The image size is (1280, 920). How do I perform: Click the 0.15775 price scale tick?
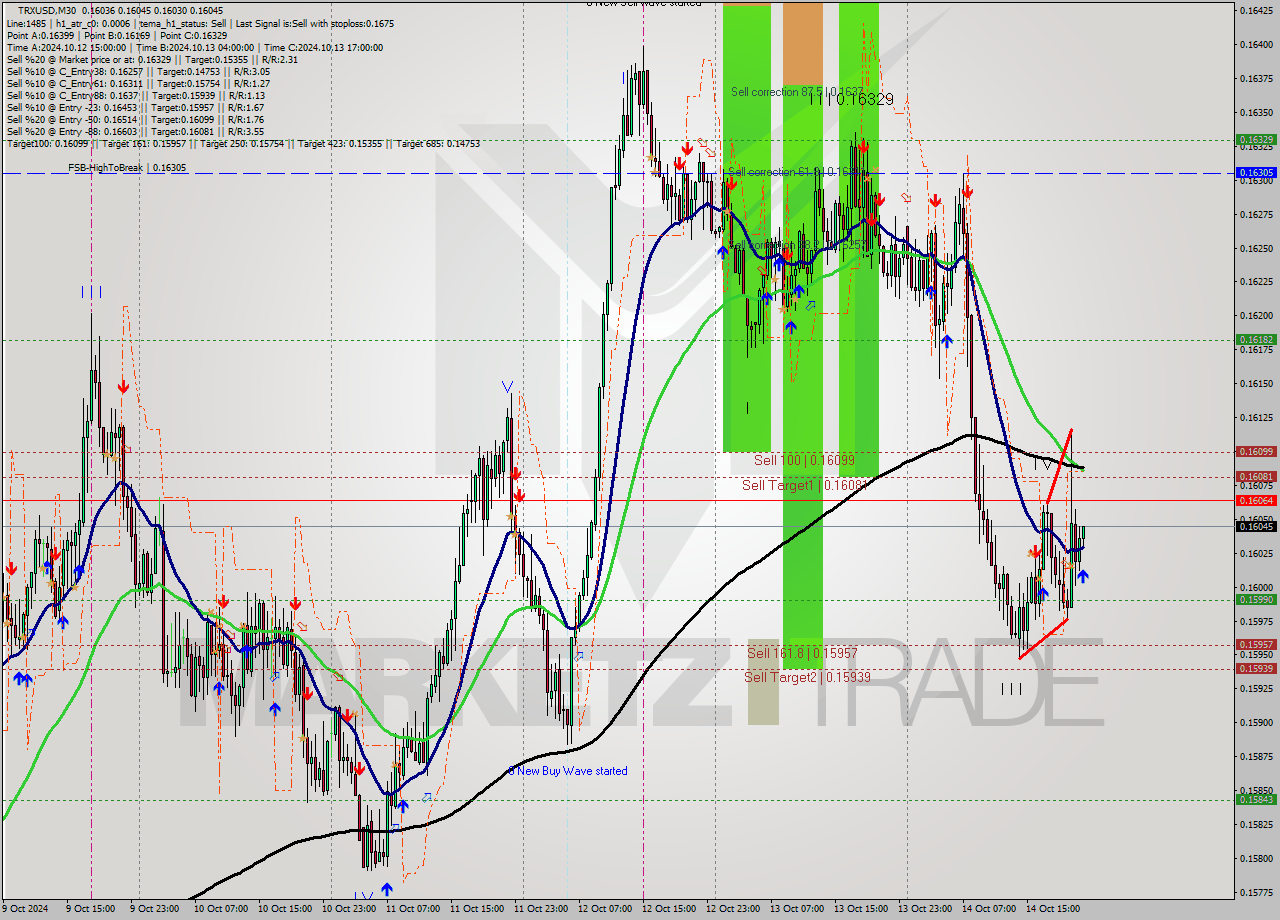tap(1256, 892)
